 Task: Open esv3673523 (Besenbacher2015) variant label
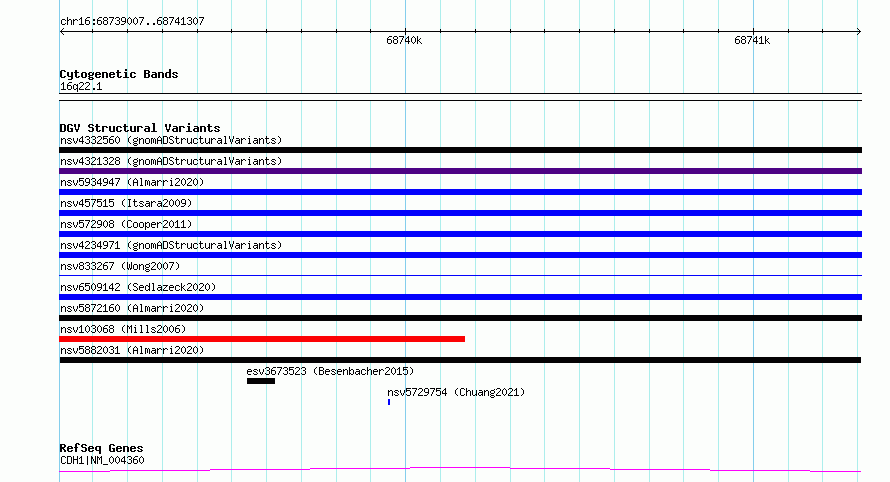[330, 371]
